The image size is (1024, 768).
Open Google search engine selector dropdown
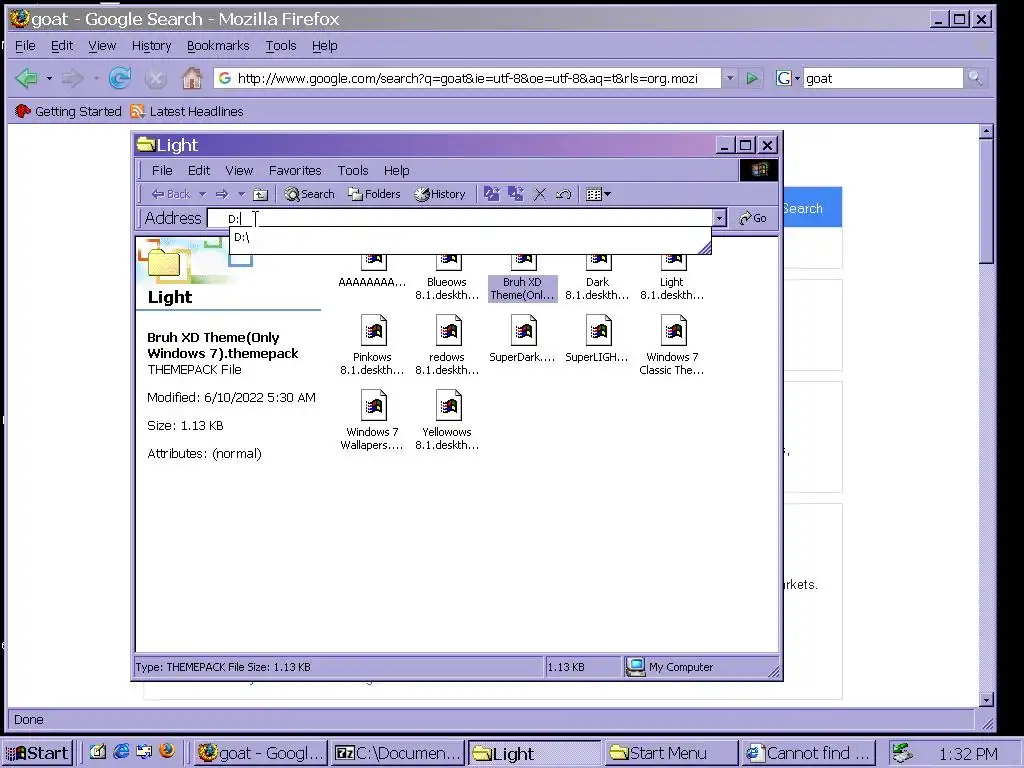[788, 78]
